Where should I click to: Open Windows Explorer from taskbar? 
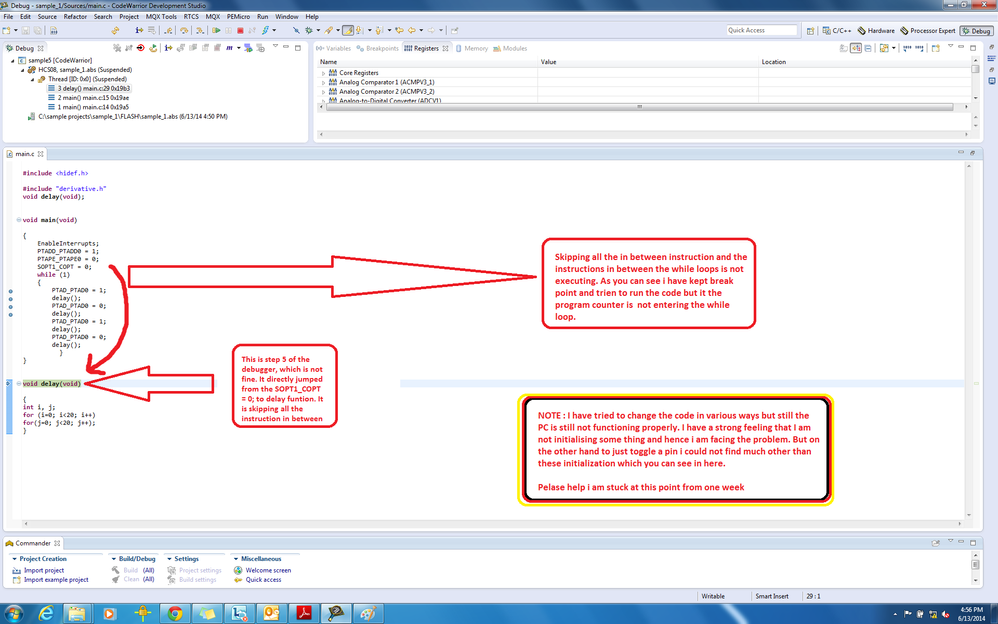[x=77, y=613]
